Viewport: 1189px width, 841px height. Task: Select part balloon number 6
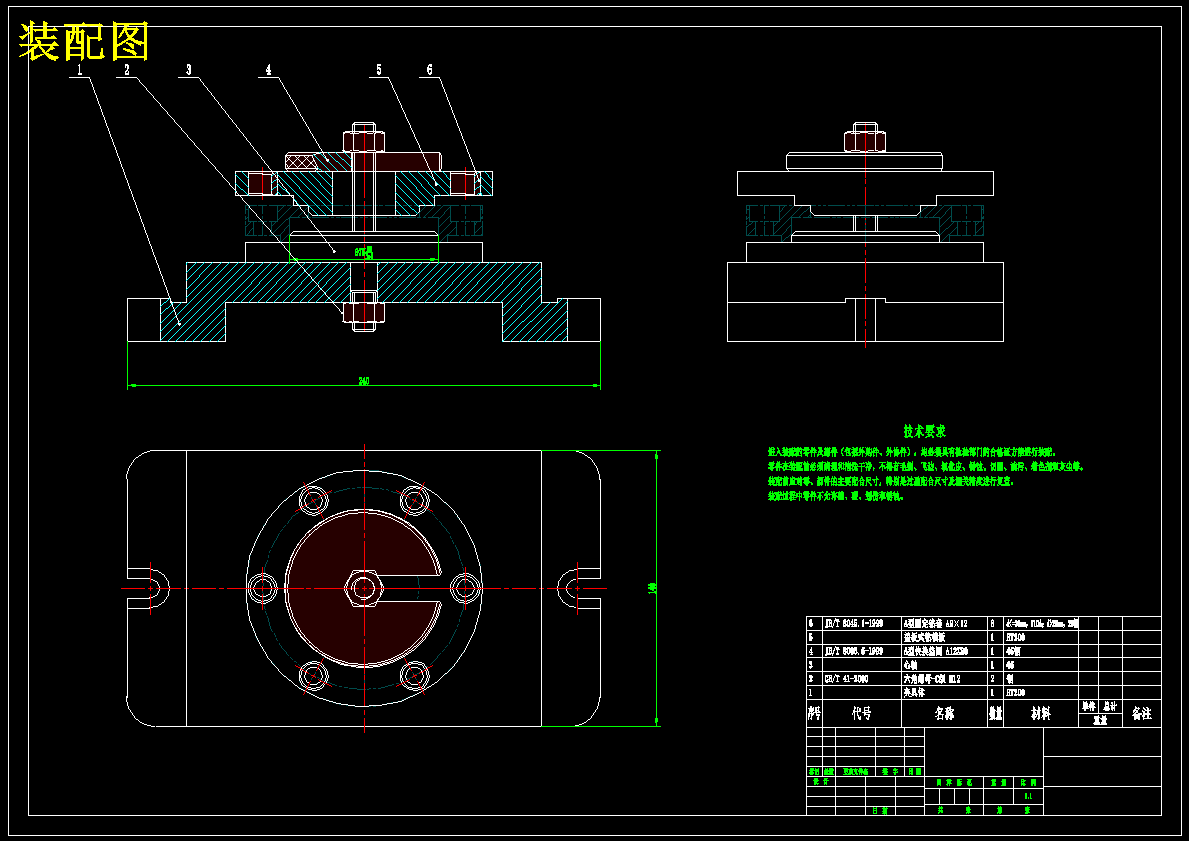pos(429,70)
